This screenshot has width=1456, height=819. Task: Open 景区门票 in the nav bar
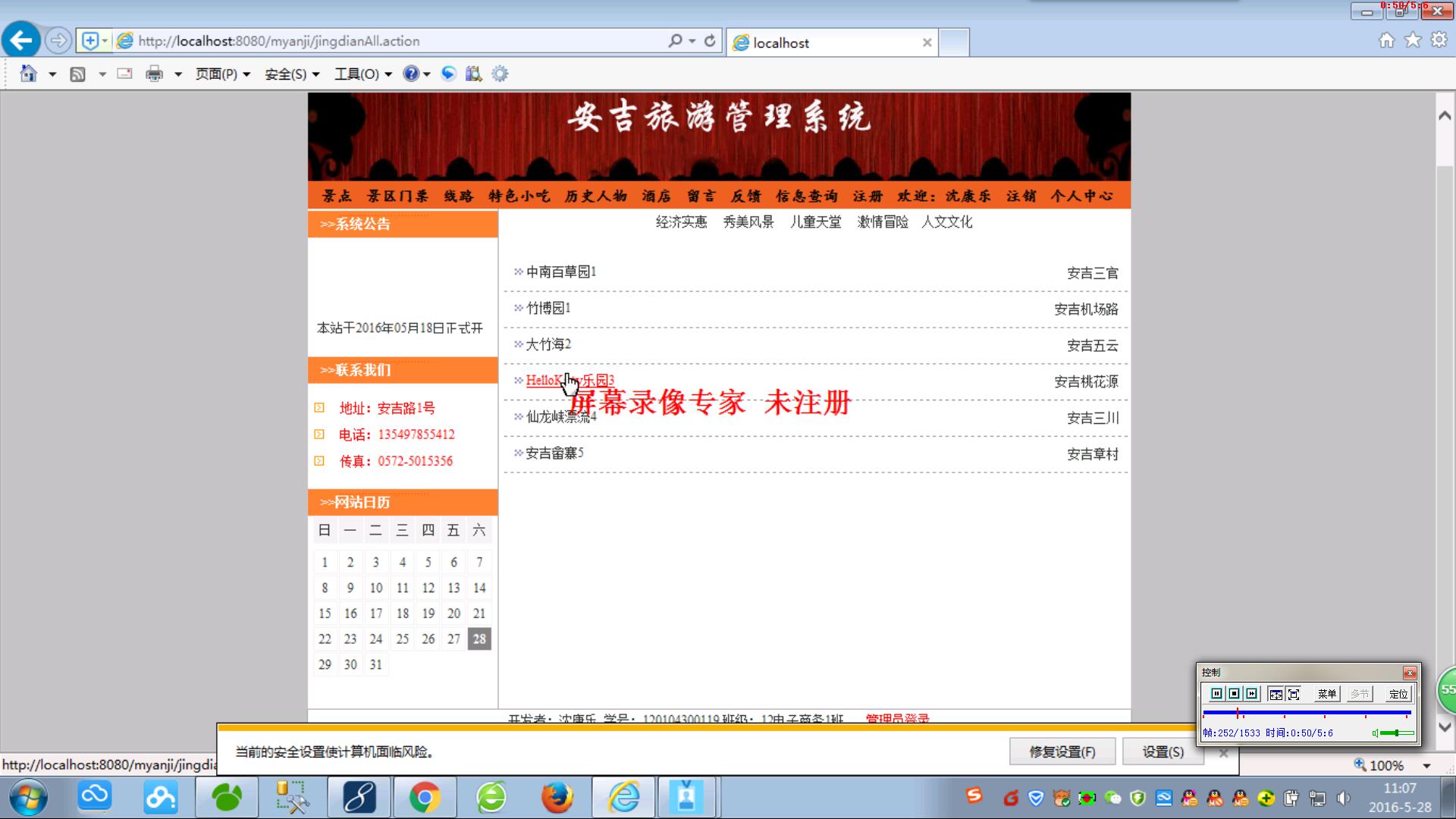tap(397, 196)
